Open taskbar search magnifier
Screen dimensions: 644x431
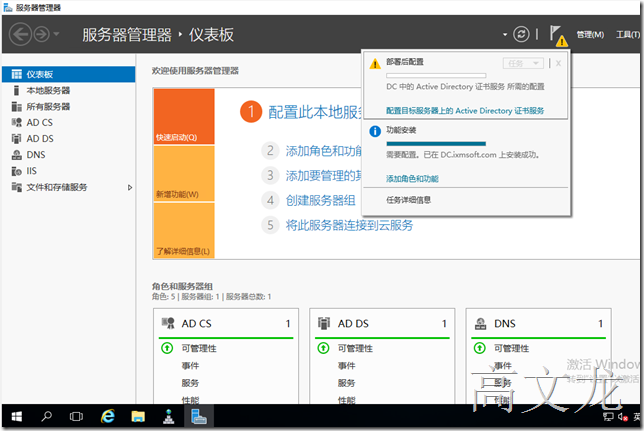[46, 417]
